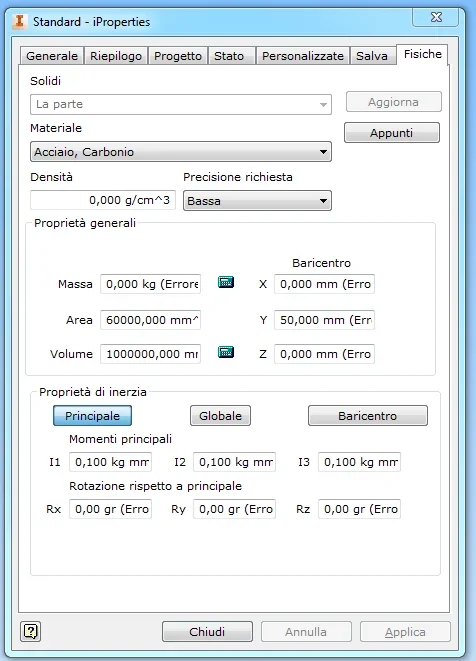
Task: Click the Ry rotation field
Action: click(234, 509)
